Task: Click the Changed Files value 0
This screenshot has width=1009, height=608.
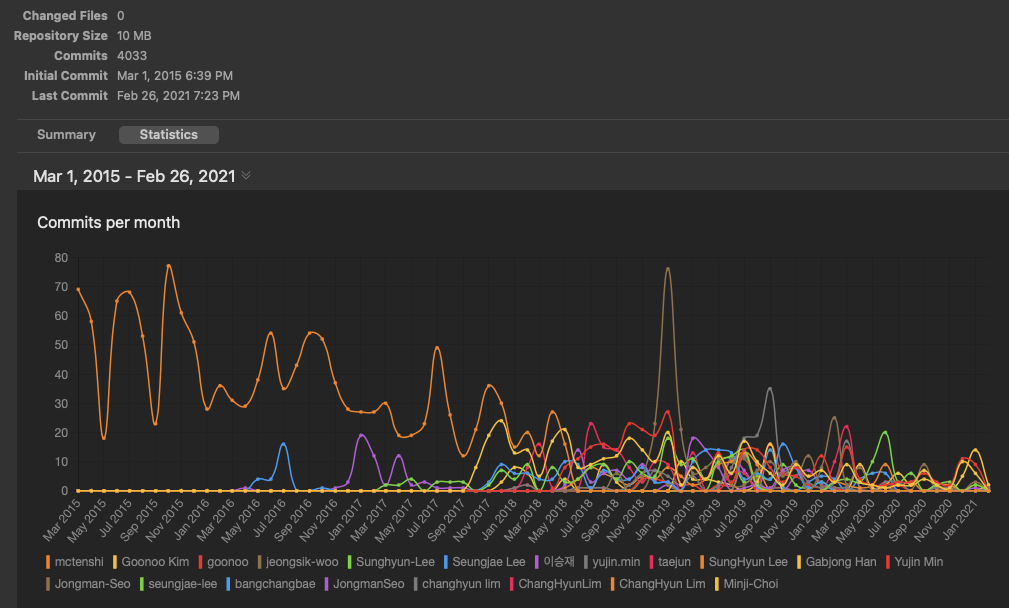Action: [121, 15]
